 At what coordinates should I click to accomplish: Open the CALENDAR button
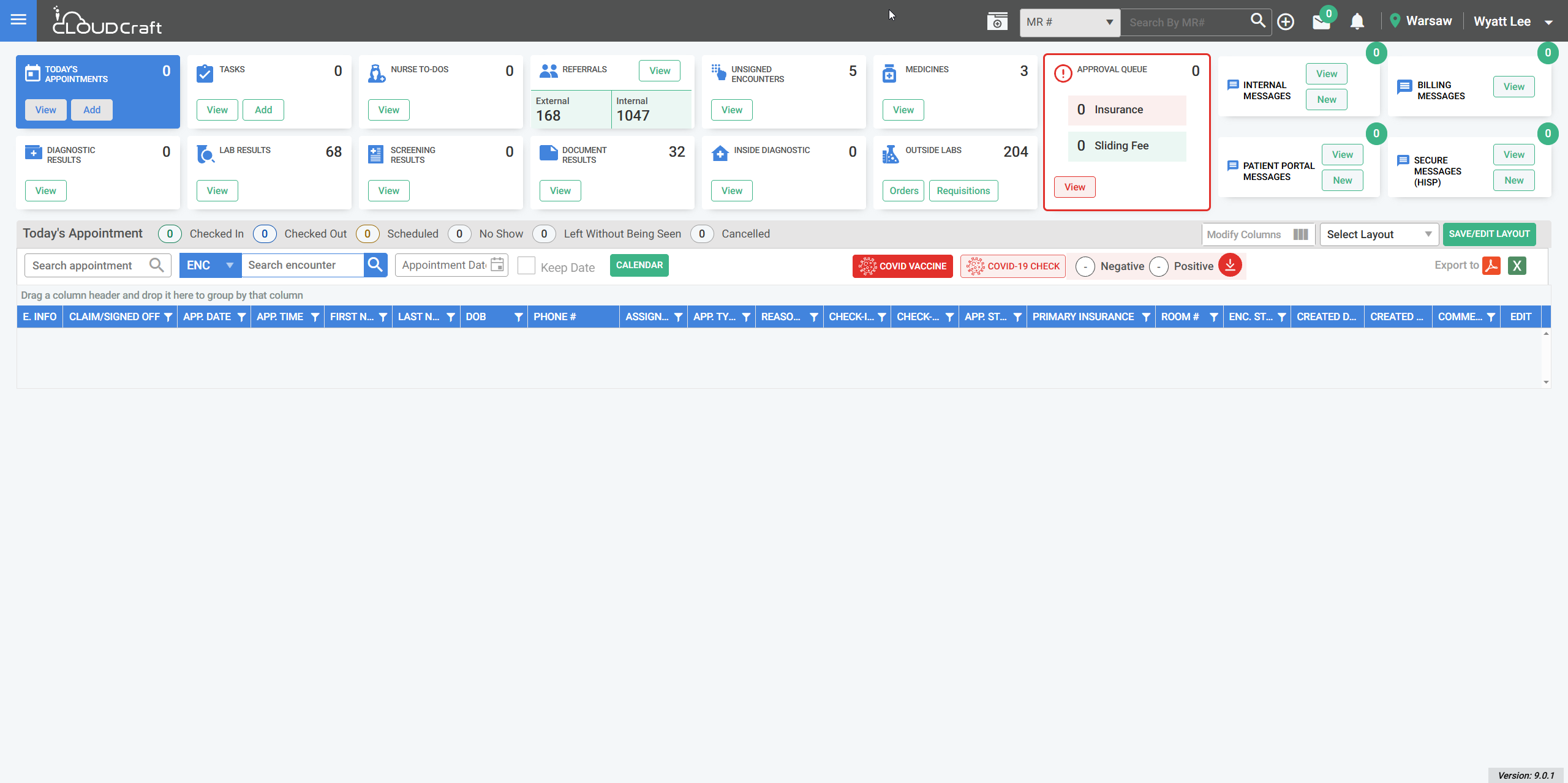639,265
